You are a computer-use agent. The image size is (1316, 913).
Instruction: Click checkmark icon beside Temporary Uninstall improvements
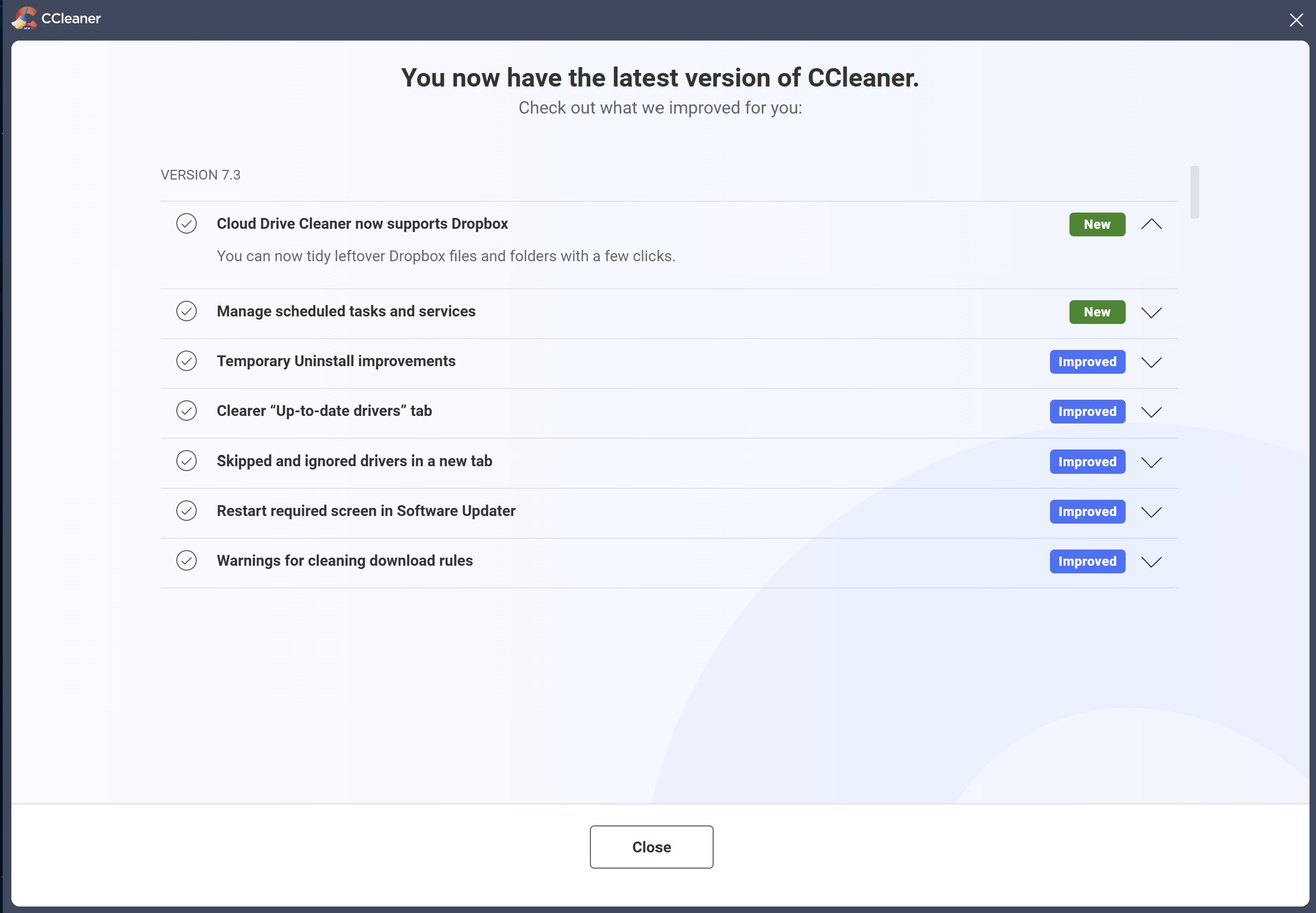point(187,361)
